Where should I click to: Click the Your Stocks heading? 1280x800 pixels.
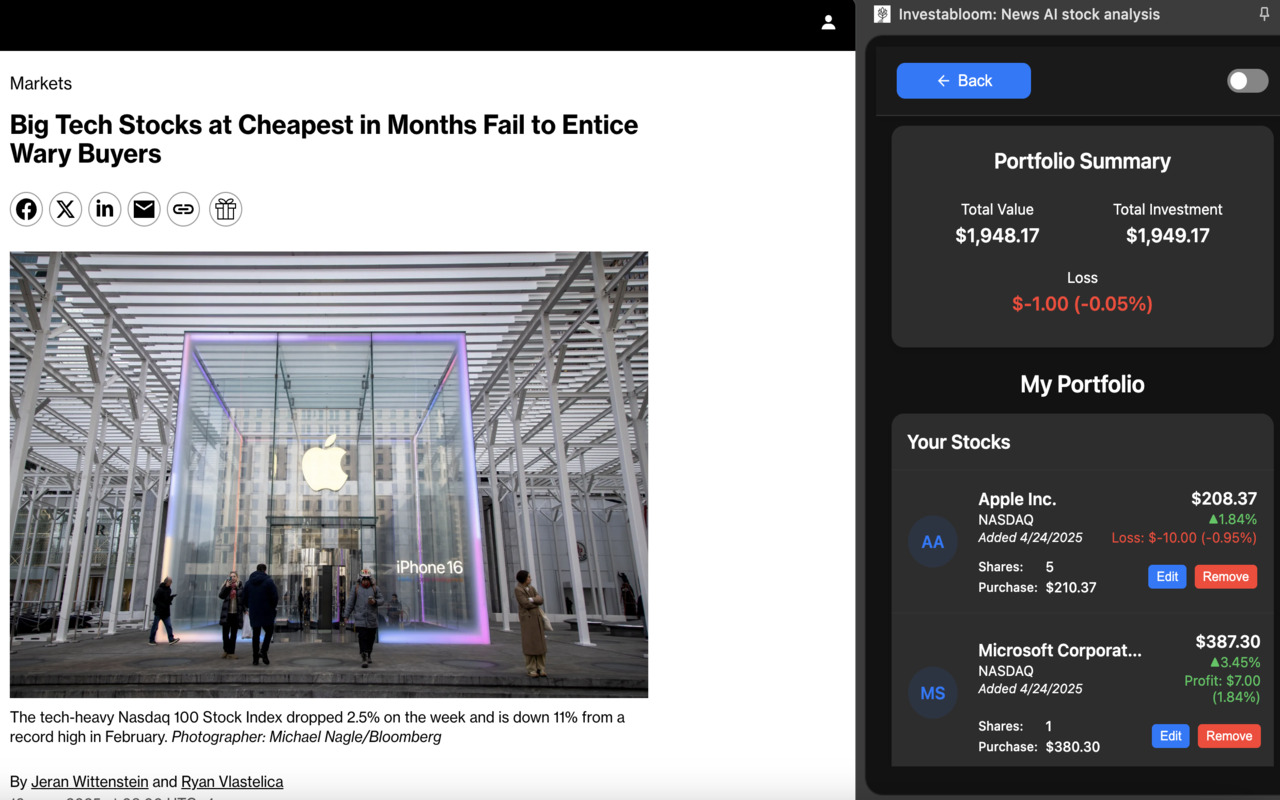pyautogui.click(x=958, y=442)
